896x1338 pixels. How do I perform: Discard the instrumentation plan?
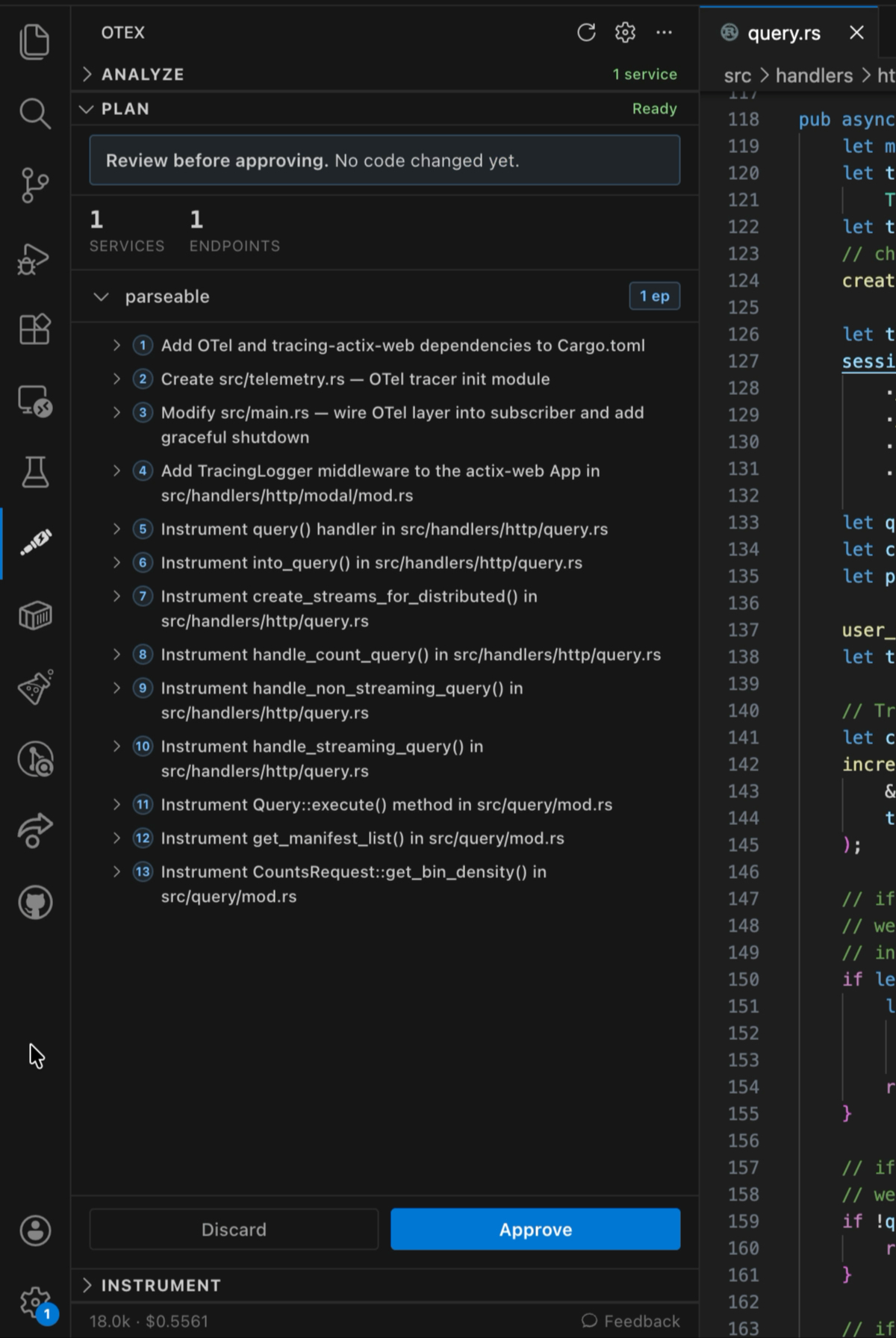pyautogui.click(x=234, y=1229)
